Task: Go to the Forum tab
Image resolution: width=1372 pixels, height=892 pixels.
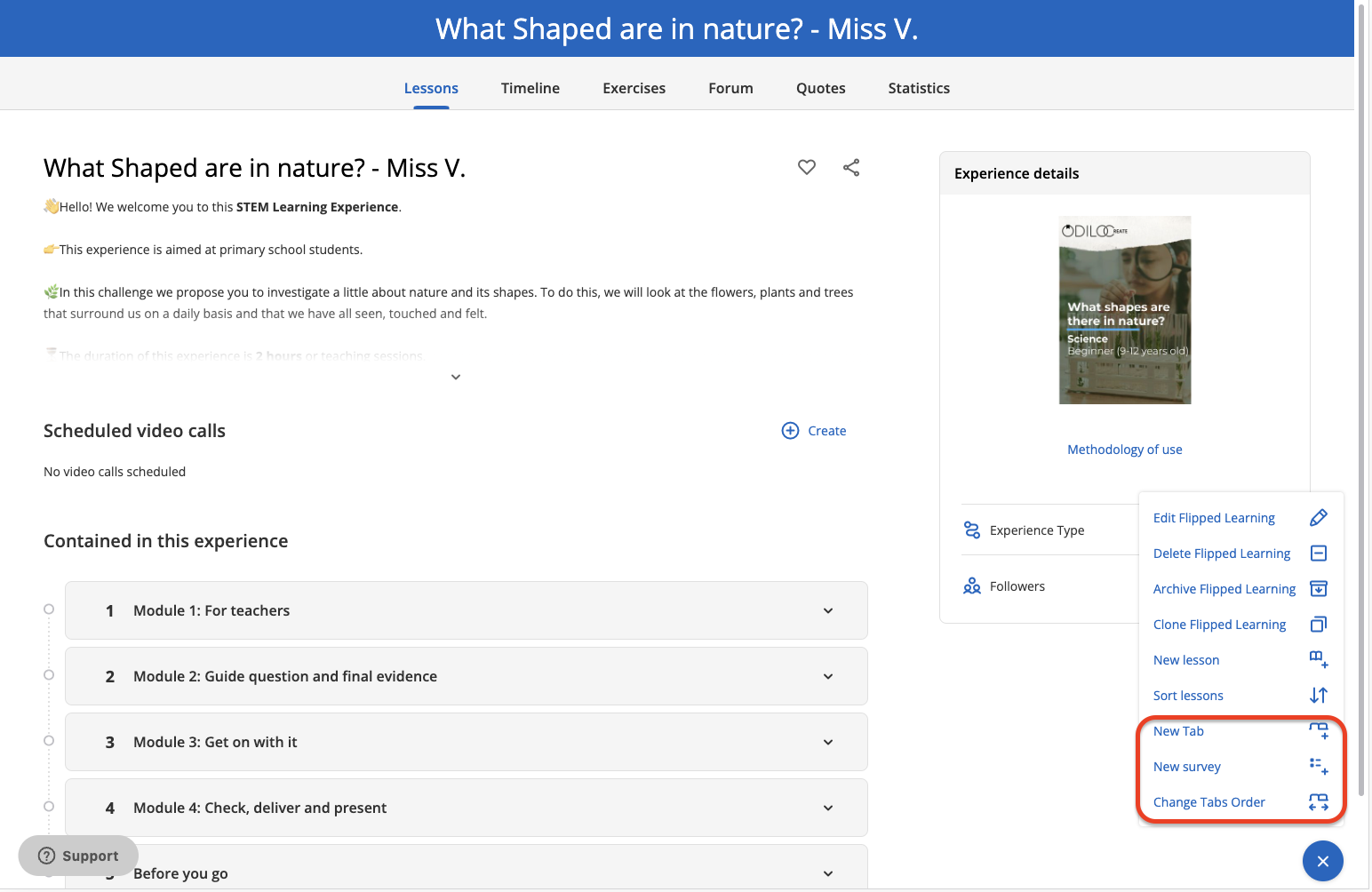Action: (x=730, y=88)
